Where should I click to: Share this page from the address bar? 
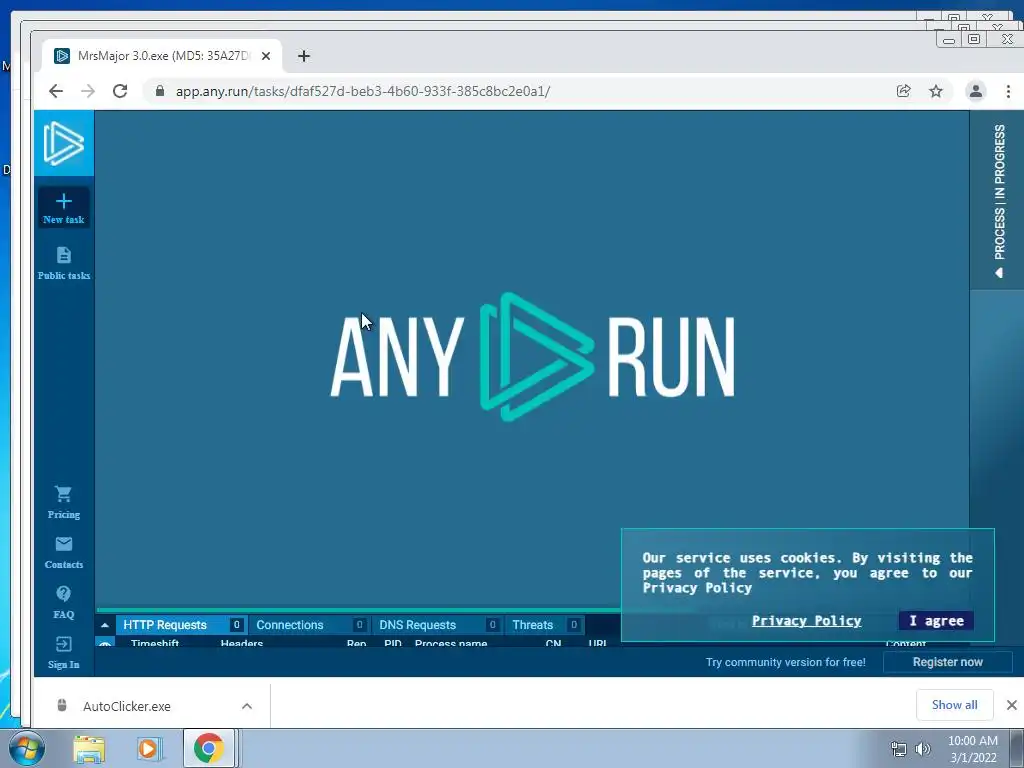coord(903,91)
